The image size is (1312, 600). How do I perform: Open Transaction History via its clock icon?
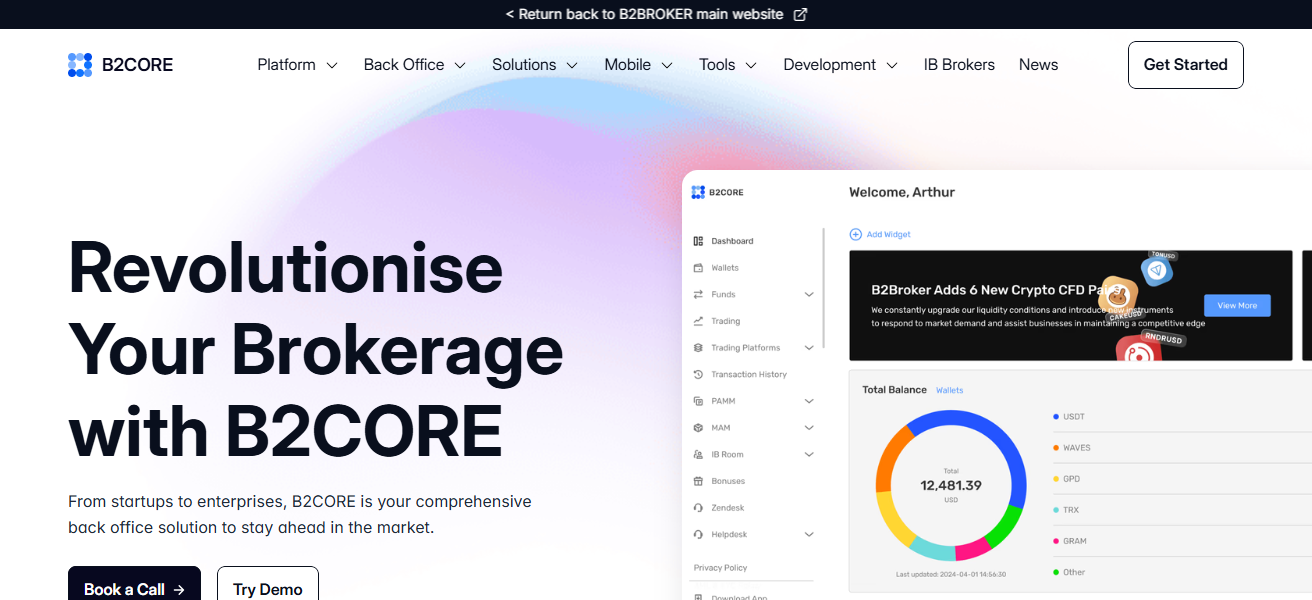[700, 374]
